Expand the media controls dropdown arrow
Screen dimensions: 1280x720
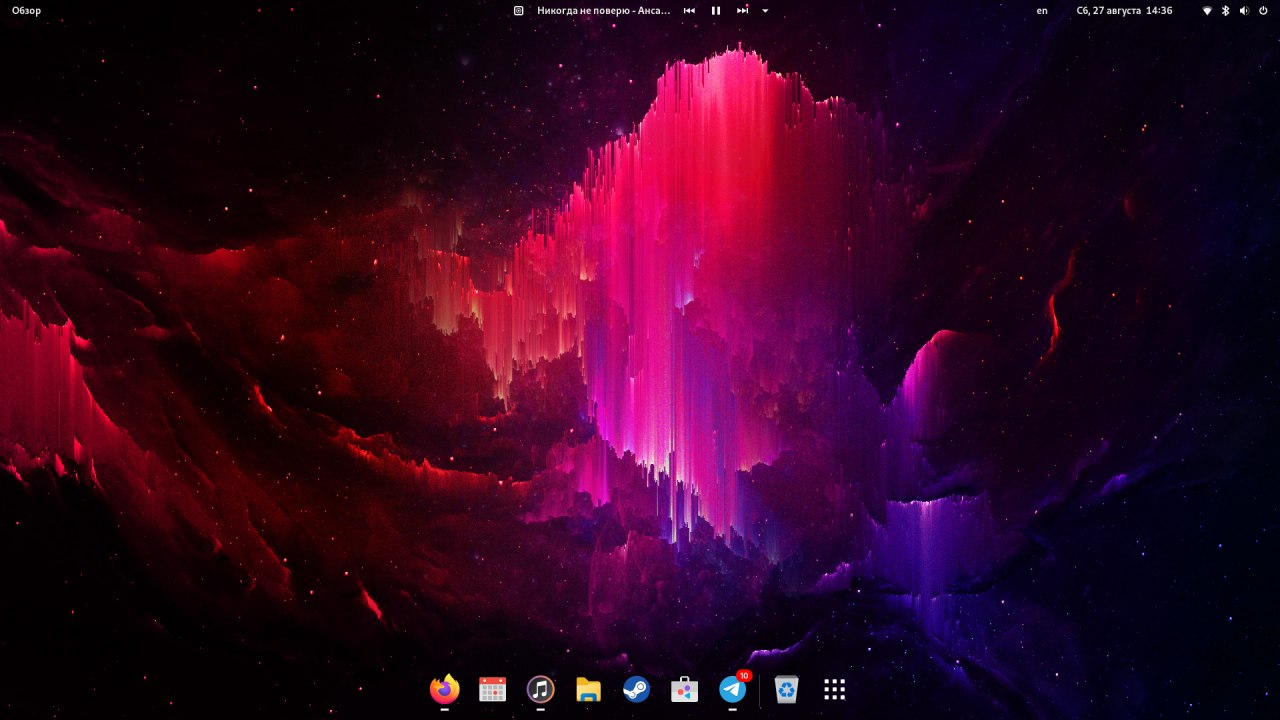click(x=765, y=10)
